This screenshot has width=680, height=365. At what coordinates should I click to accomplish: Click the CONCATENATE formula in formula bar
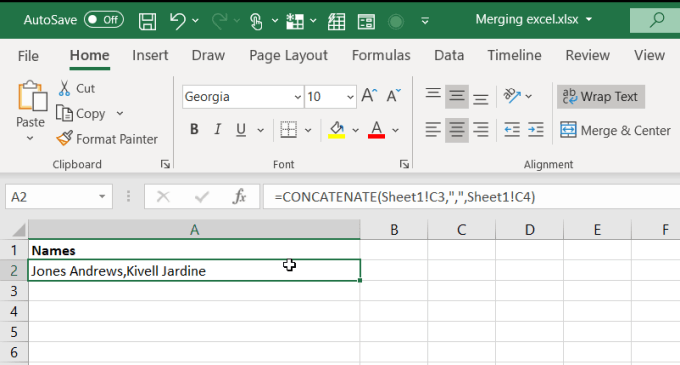click(405, 197)
